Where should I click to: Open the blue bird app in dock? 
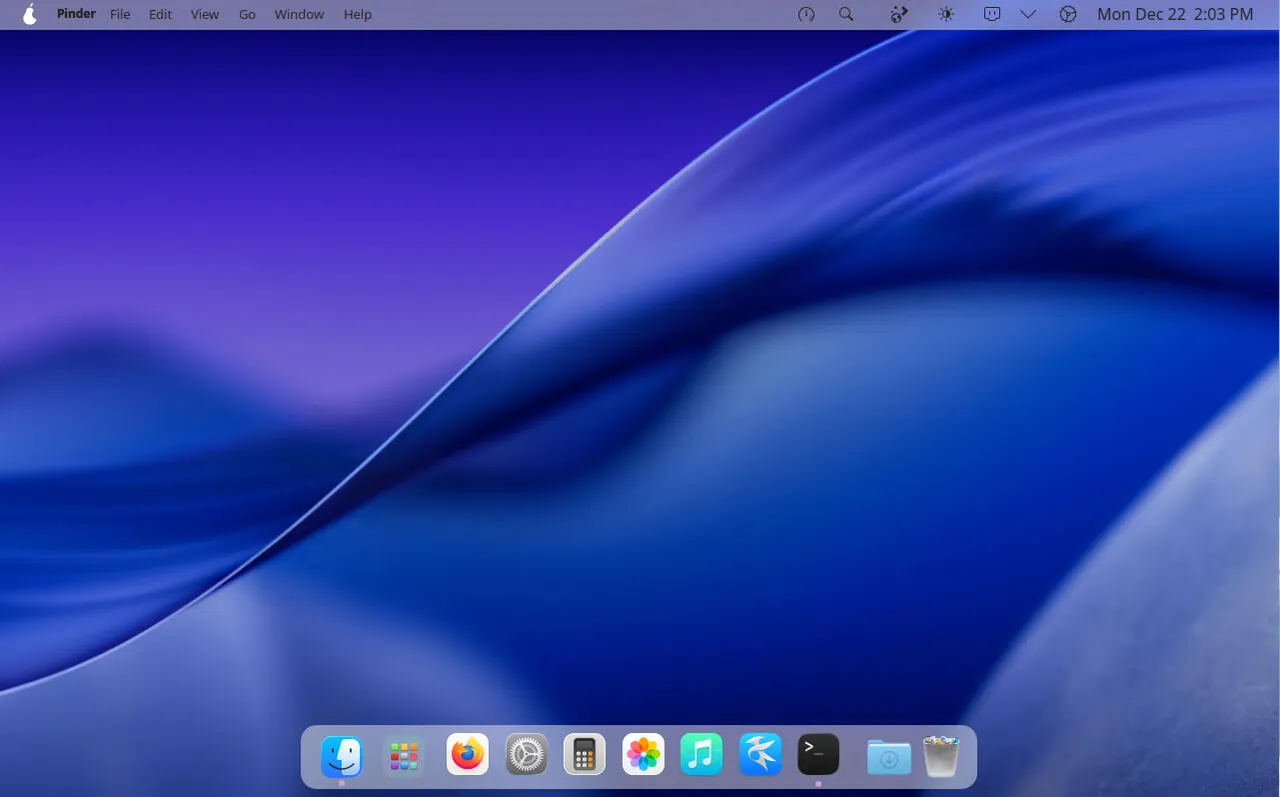point(760,755)
